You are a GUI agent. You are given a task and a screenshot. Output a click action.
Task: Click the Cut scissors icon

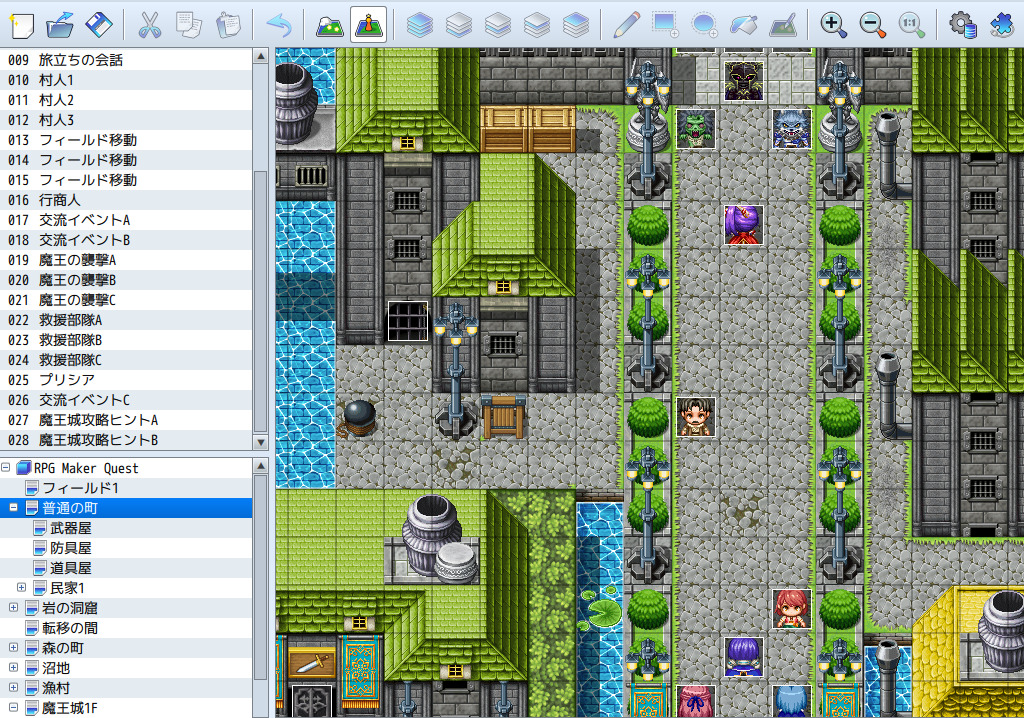coord(150,24)
